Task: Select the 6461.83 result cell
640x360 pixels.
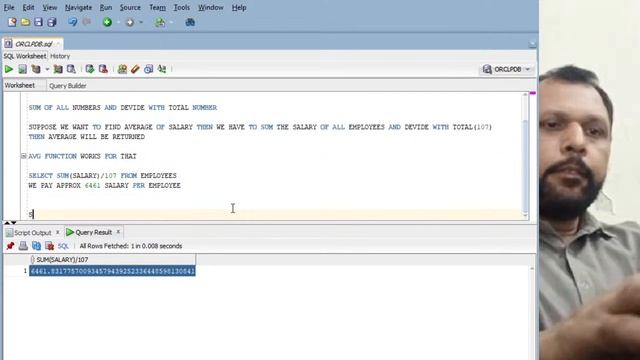Action: pyautogui.click(x=112, y=271)
